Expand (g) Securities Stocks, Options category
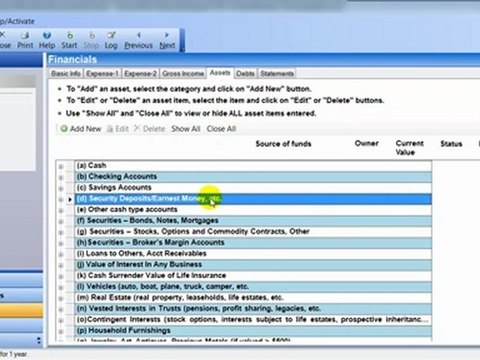480x360 pixels. pyautogui.click(x=61, y=232)
